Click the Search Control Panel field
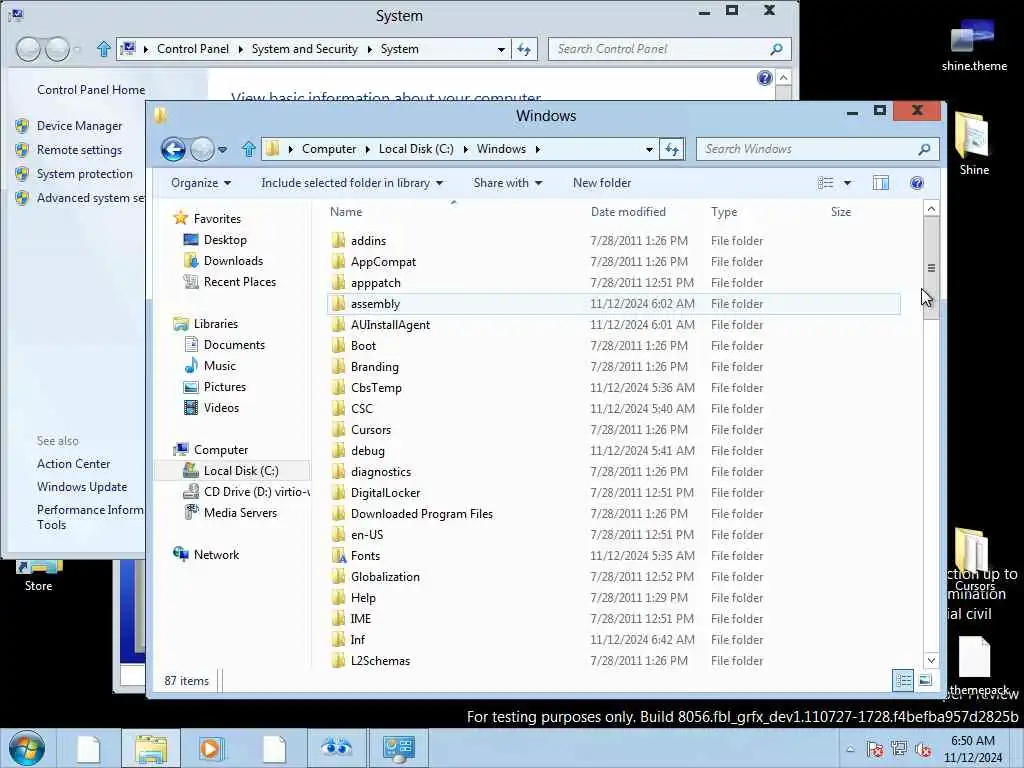The width and height of the screenshot is (1024, 768). [x=660, y=49]
